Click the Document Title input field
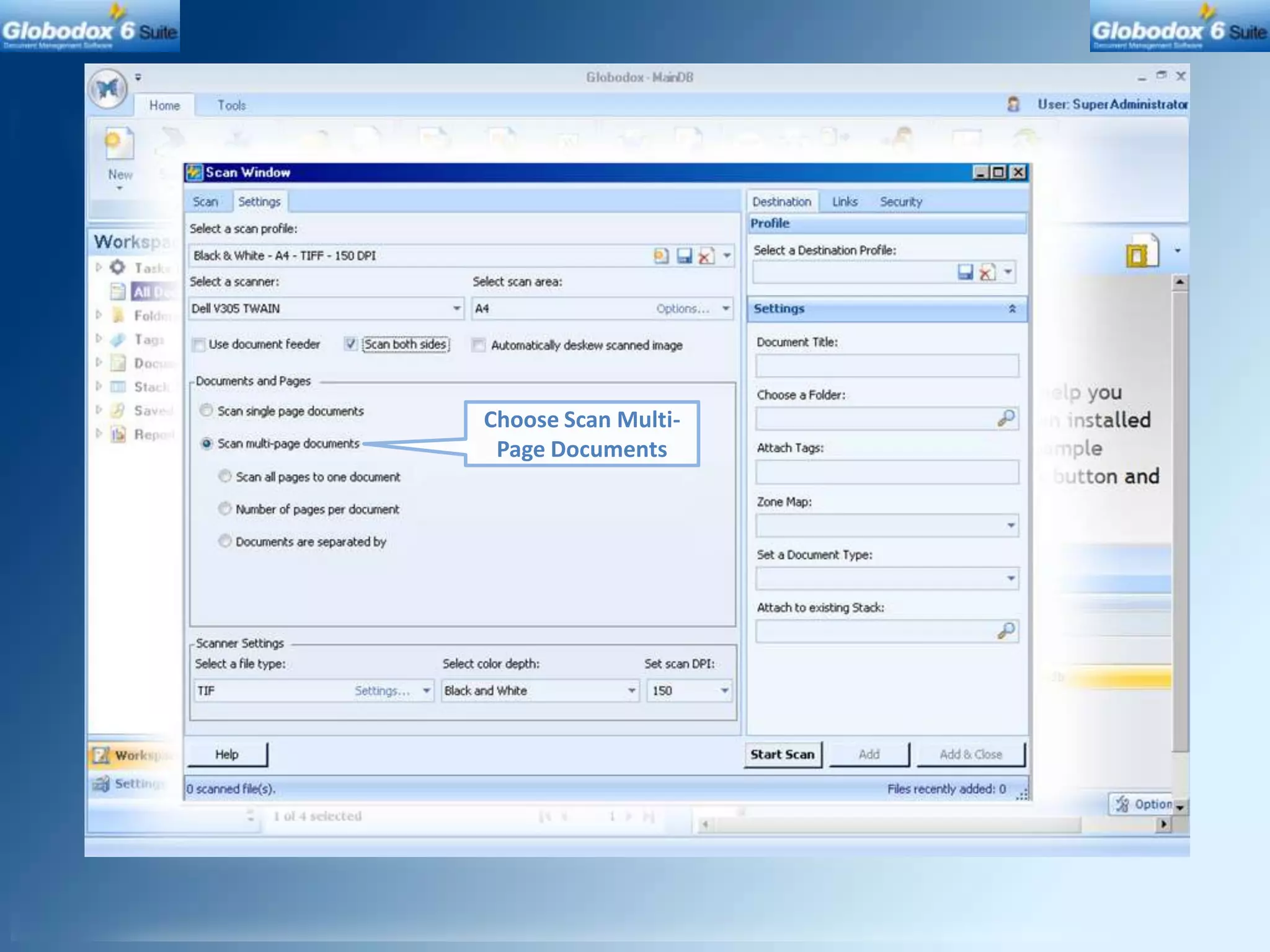 [887, 366]
